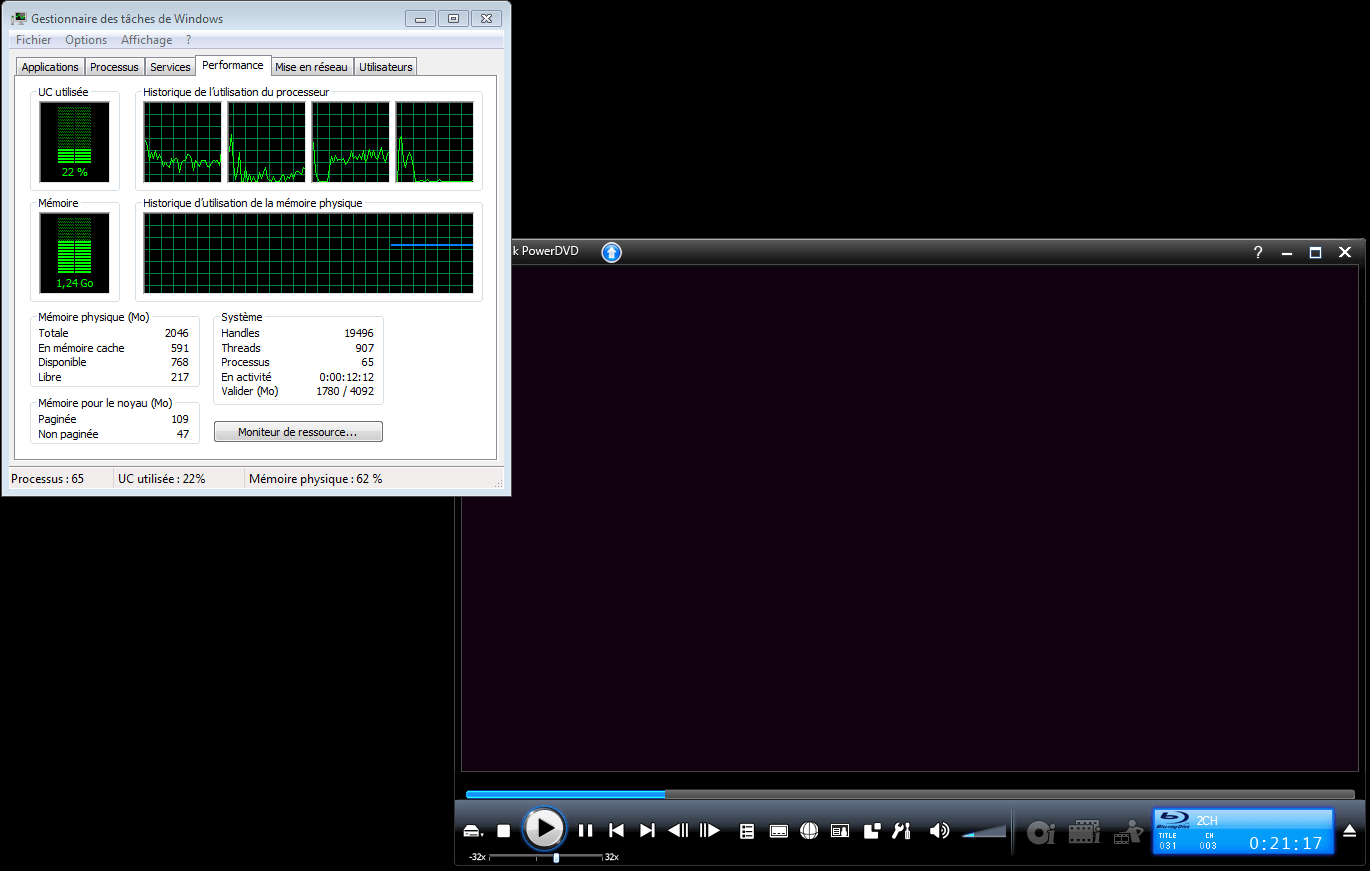Screen dimensions: 1370x871
Task: Click the playback speed slider handle
Action: (556, 857)
